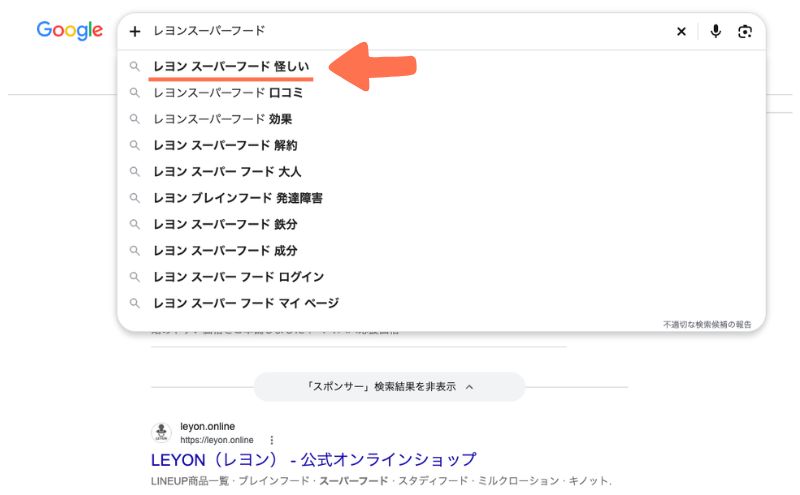The width and height of the screenshot is (800, 495).
Task: Click magnifier icon beside 怪しい suggestion
Action: coord(134,66)
